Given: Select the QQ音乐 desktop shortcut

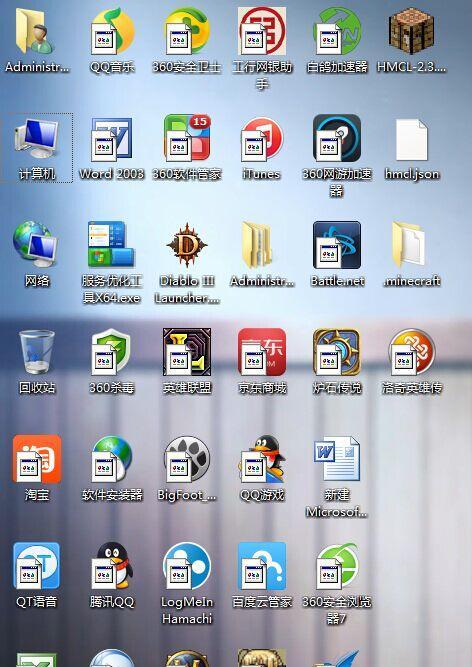Looking at the screenshot, I should tap(112, 32).
